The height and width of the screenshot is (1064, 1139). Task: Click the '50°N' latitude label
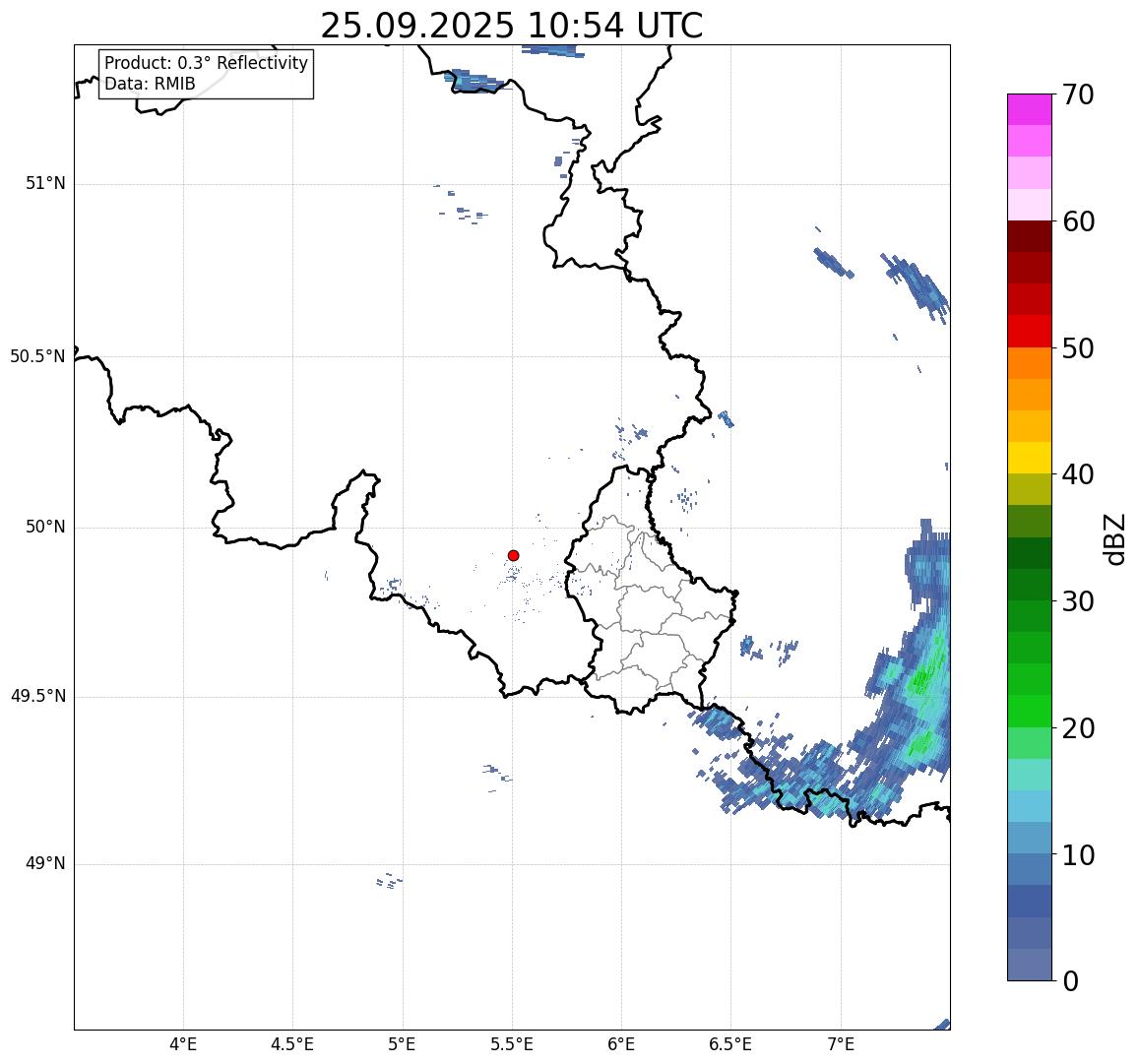45,527
